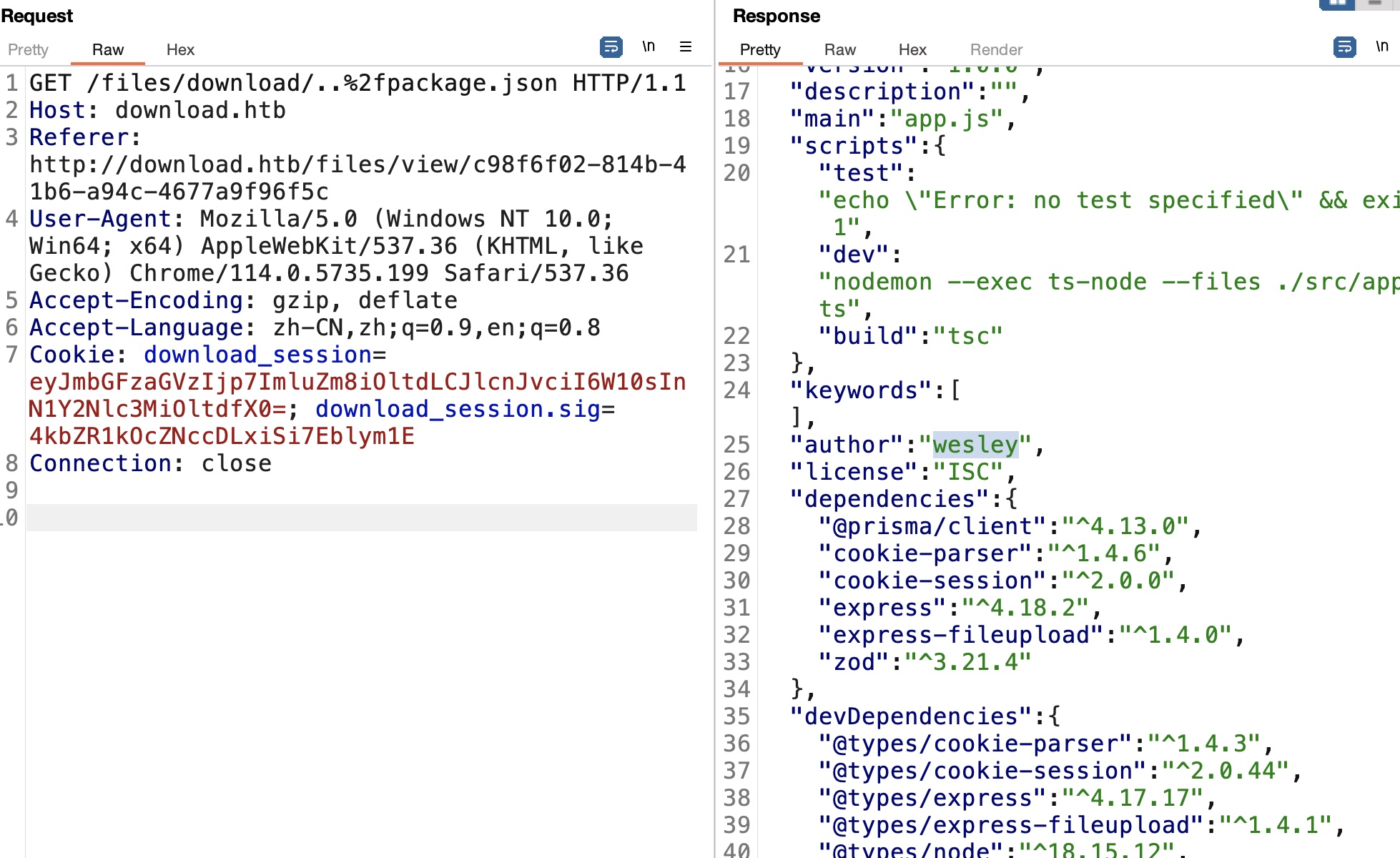Switch Response view to Raw tab
The image size is (1400, 858).
[x=839, y=50]
